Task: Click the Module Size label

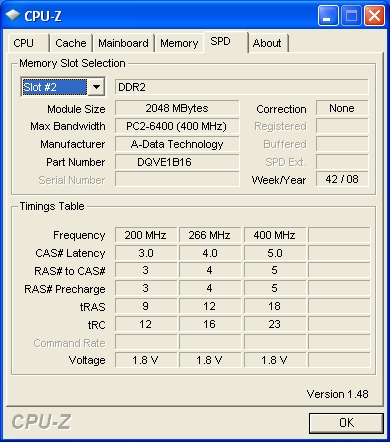Action: 76,109
